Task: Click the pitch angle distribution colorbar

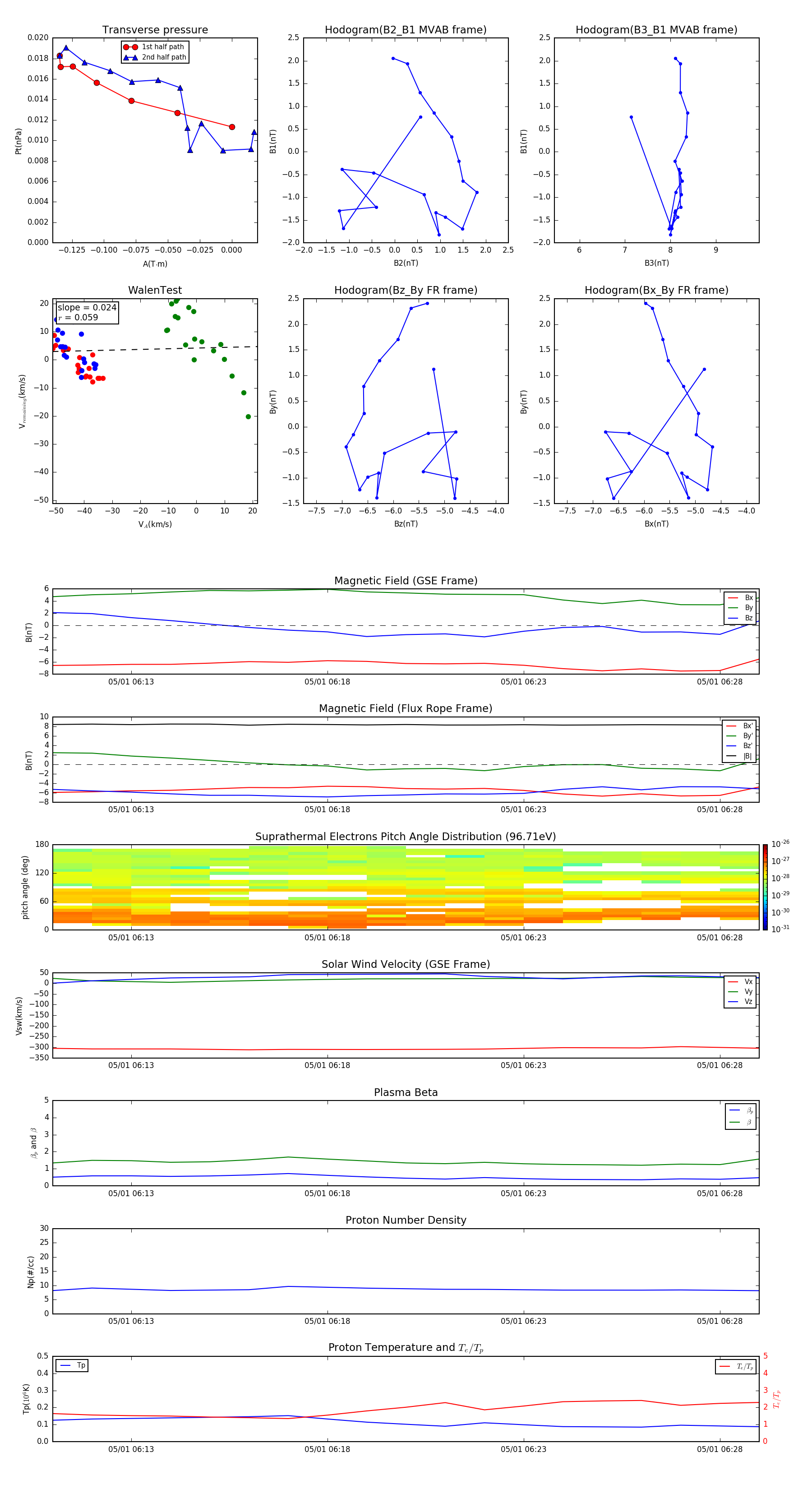Action: click(x=765, y=887)
